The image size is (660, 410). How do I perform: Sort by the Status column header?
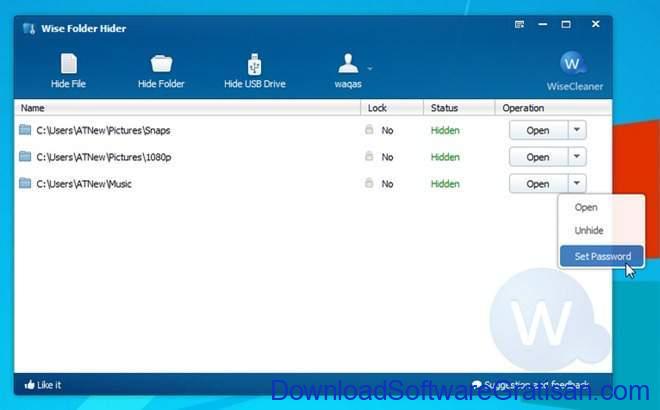[459, 108]
